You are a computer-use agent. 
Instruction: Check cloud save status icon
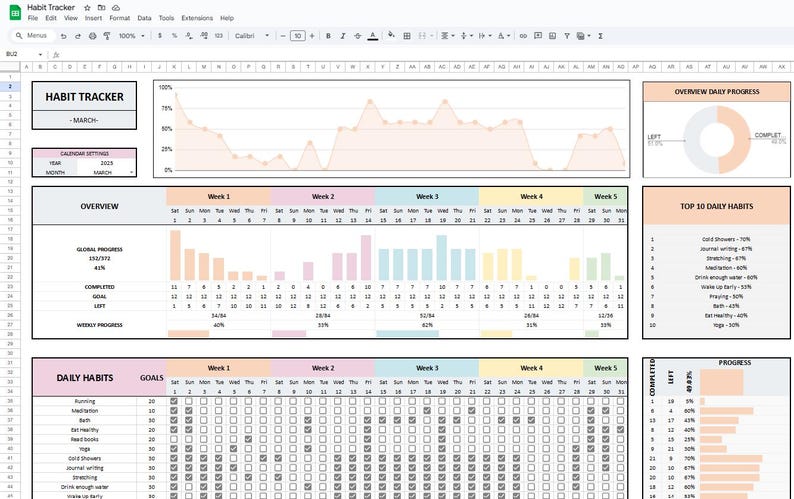click(x=116, y=8)
